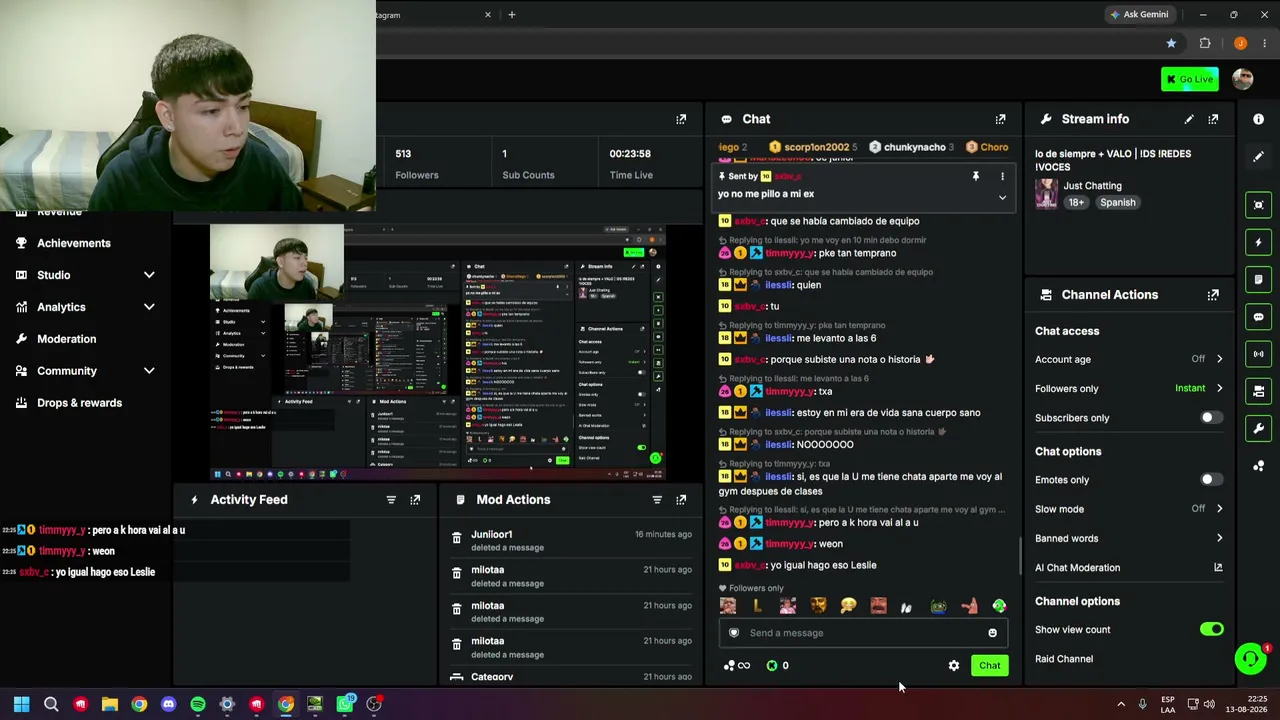
Task: Click Raid Channel option
Action: click(x=1064, y=659)
